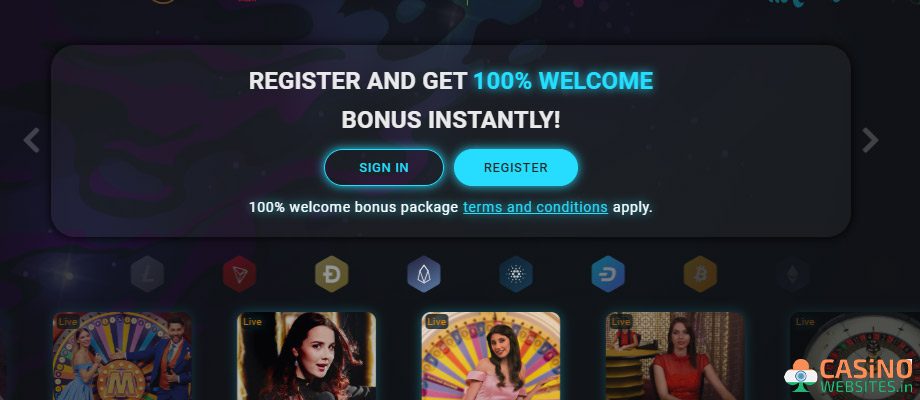Click the orange Bitcoin icon
Screen dimensions: 920x400
click(700, 274)
